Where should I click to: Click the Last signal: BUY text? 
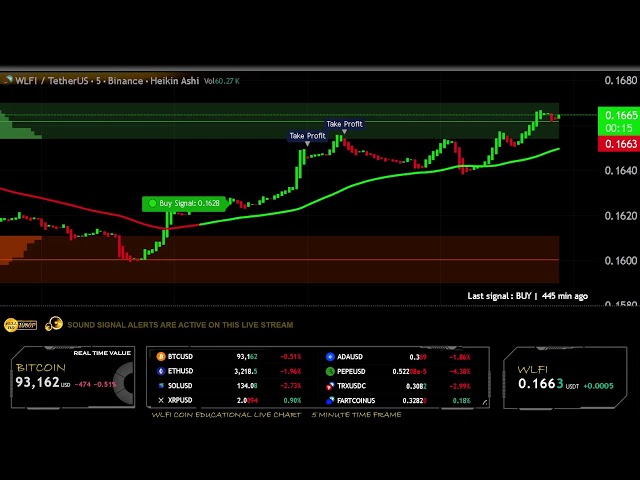coord(500,296)
